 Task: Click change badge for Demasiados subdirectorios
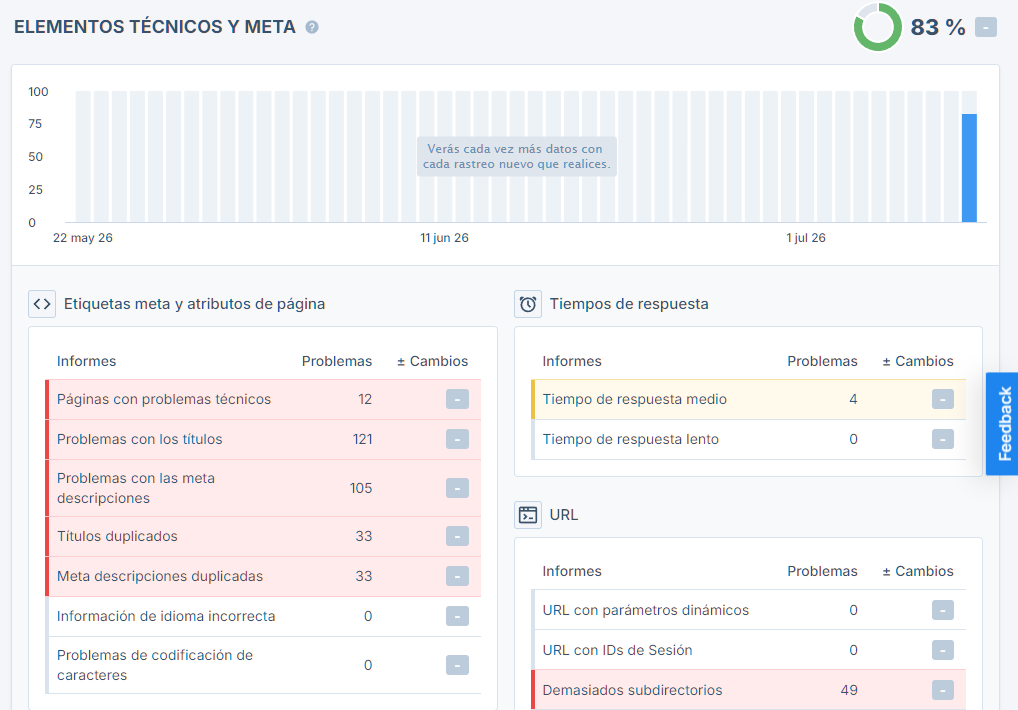(x=943, y=690)
